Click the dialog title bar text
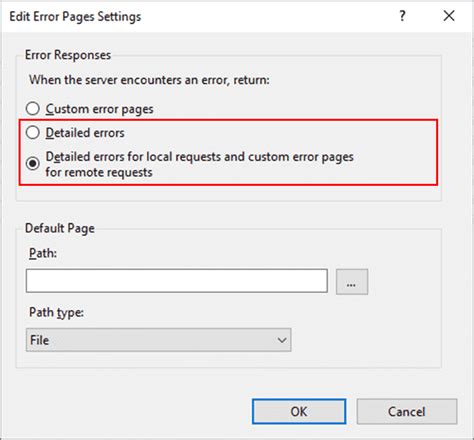The height and width of the screenshot is (440, 474). coord(75,17)
